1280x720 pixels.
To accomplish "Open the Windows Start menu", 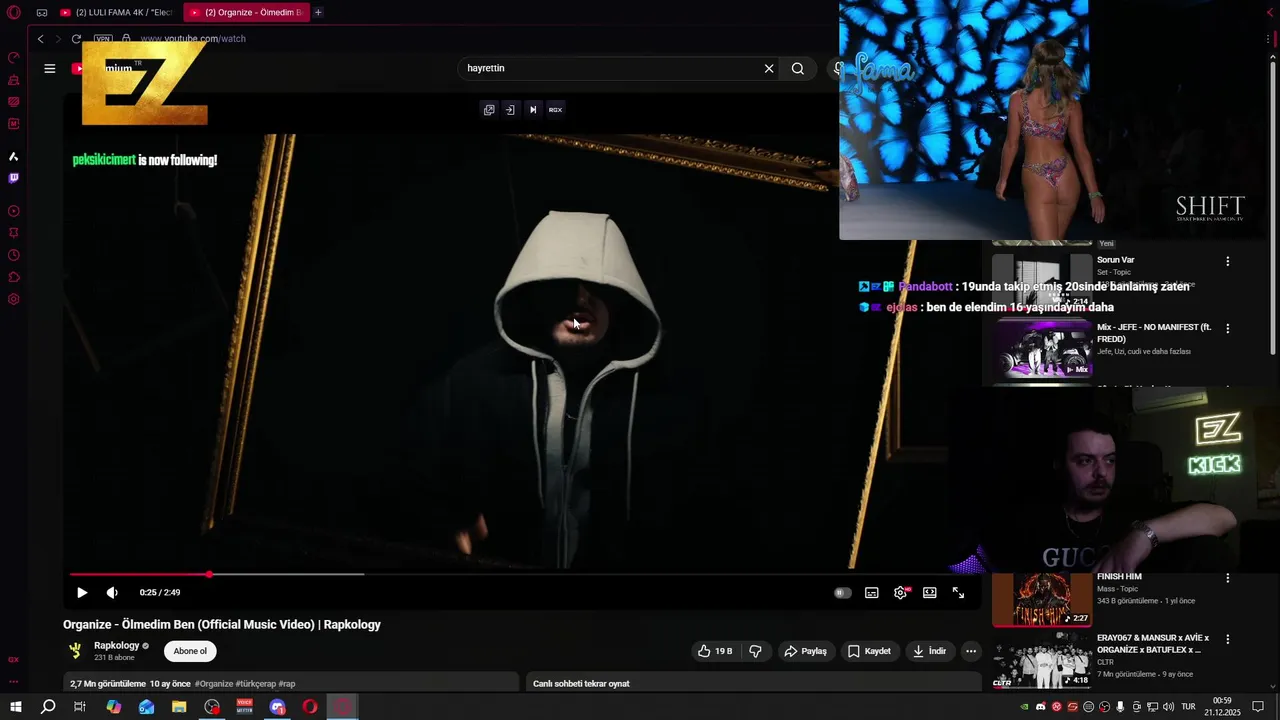I will click(15, 707).
